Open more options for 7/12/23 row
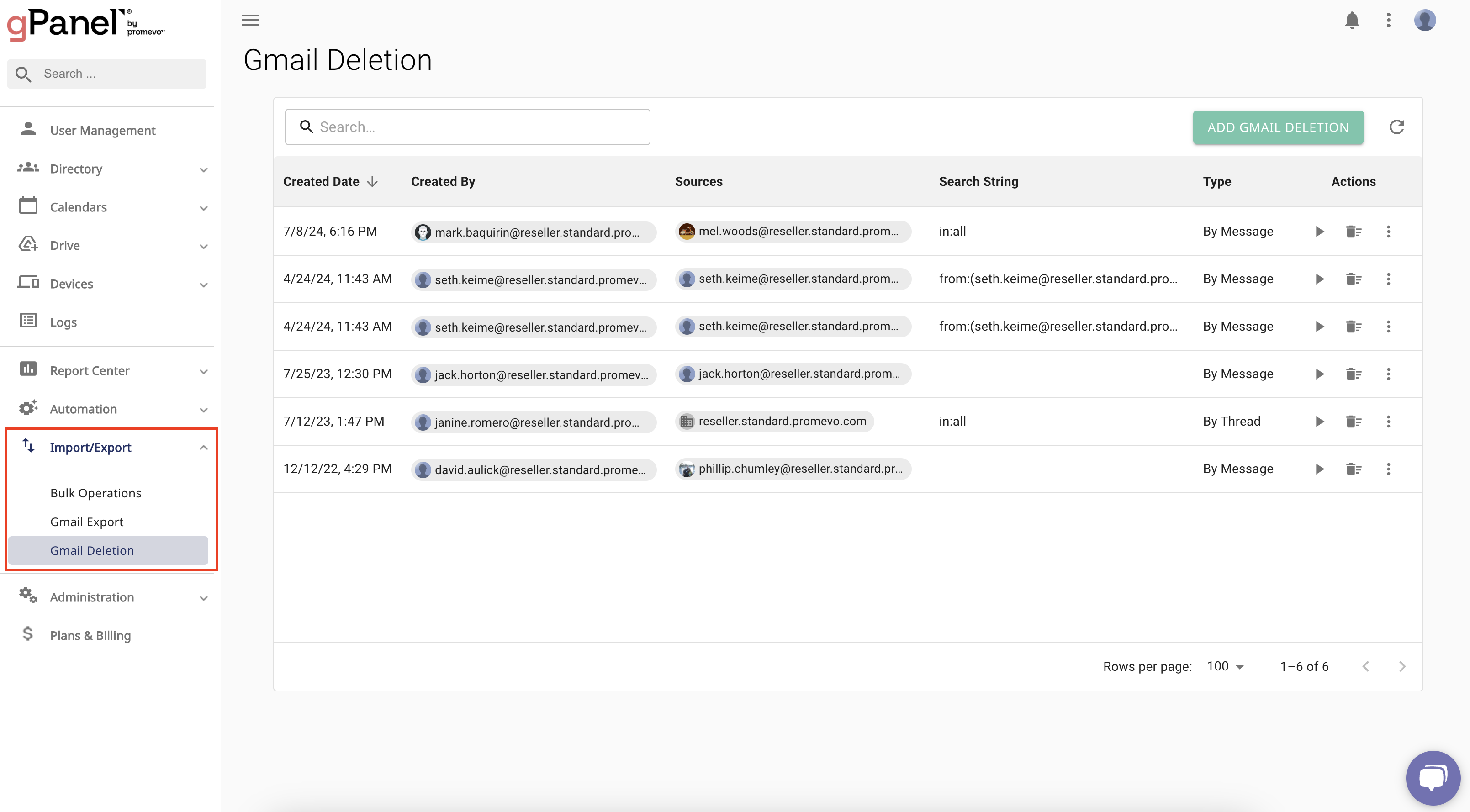 [1388, 422]
